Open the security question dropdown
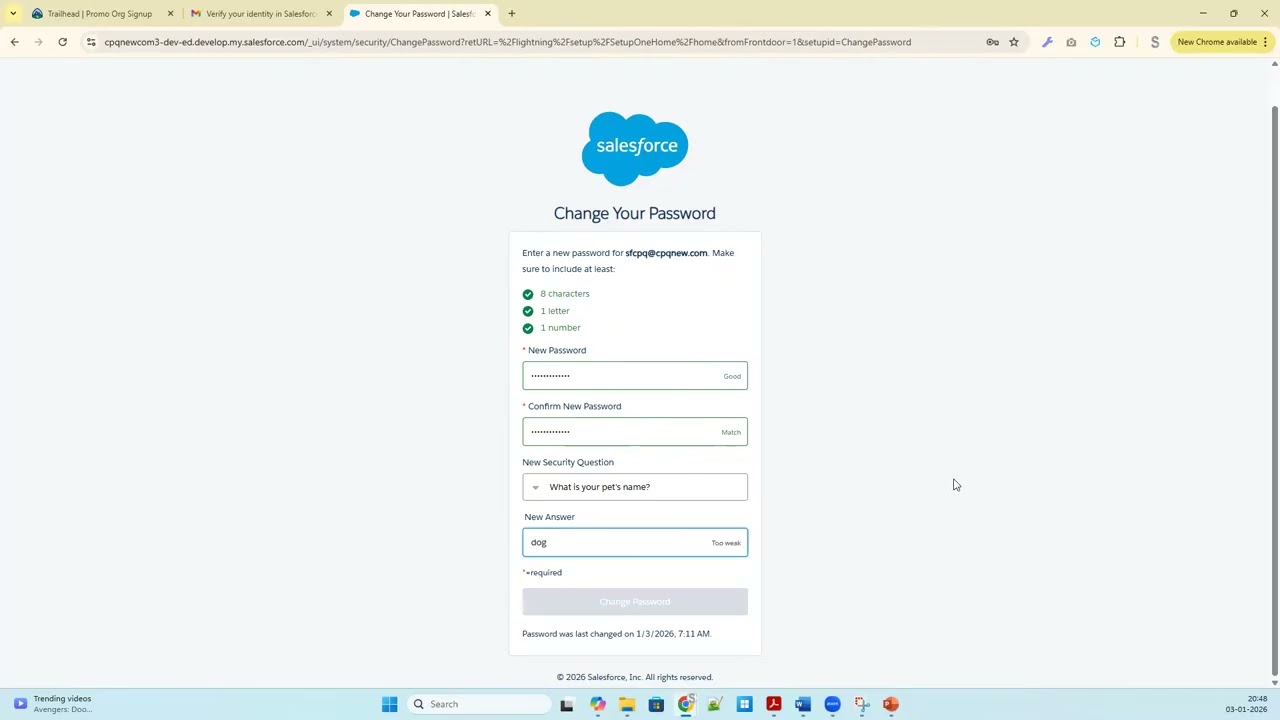 [635, 487]
